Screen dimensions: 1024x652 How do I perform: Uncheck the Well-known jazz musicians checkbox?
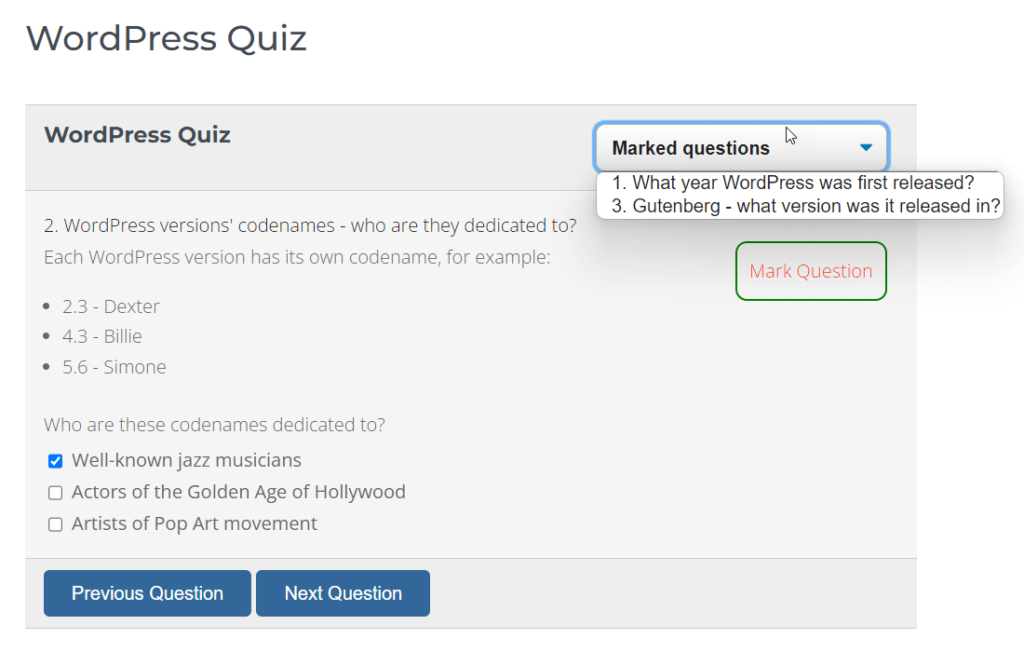pyautogui.click(x=56, y=461)
